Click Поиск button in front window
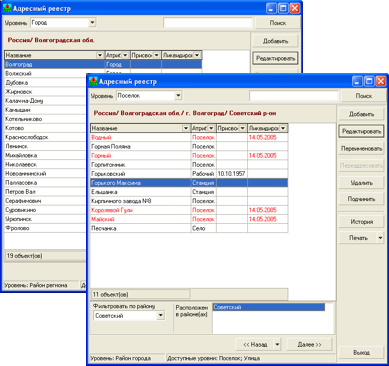 pos(363,96)
